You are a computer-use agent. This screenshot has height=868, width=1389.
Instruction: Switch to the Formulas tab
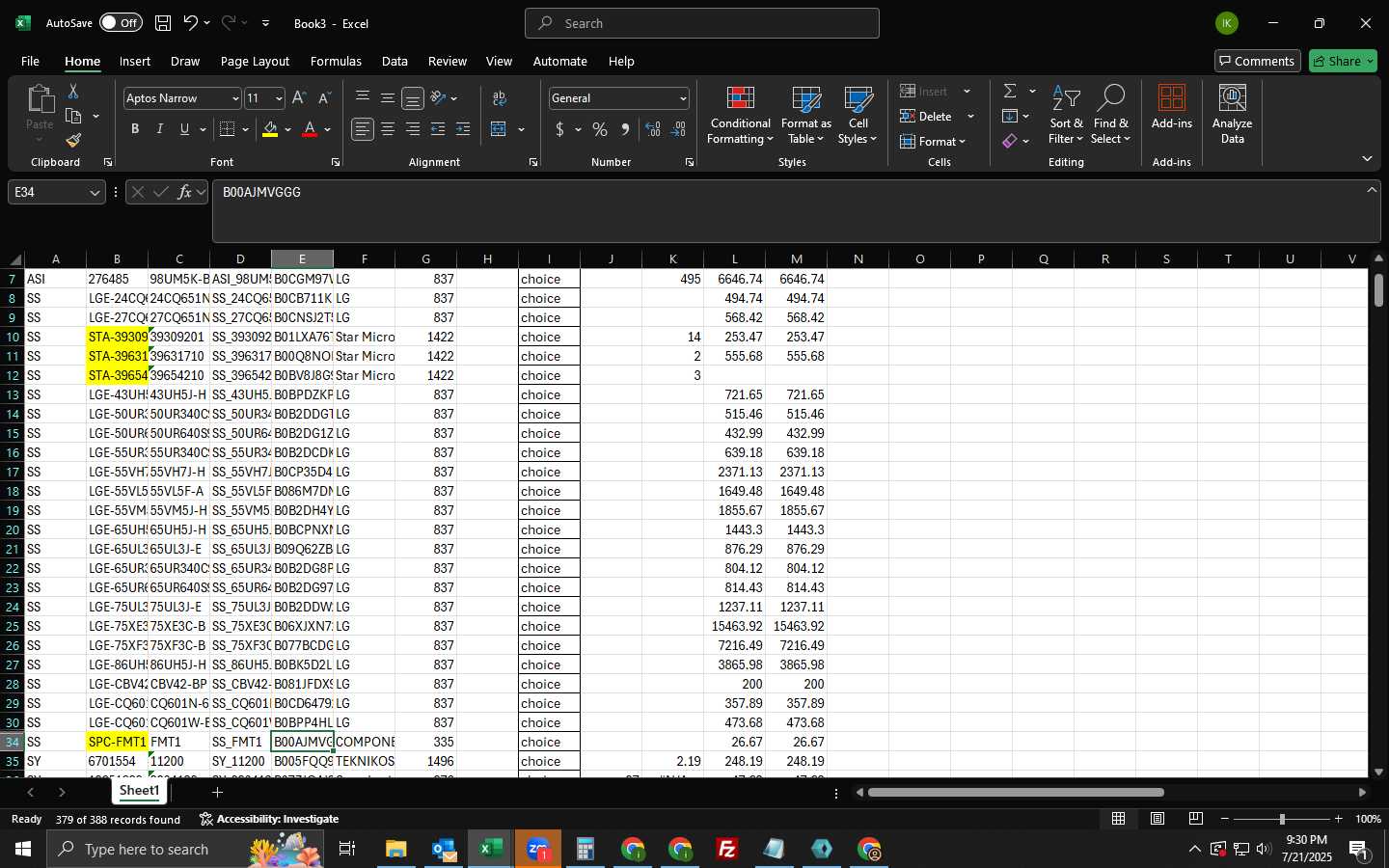(x=336, y=61)
